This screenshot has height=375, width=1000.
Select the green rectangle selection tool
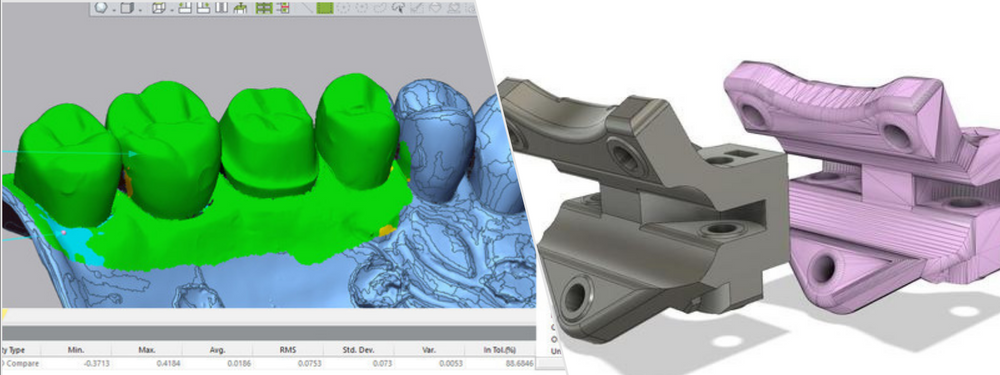(325, 8)
